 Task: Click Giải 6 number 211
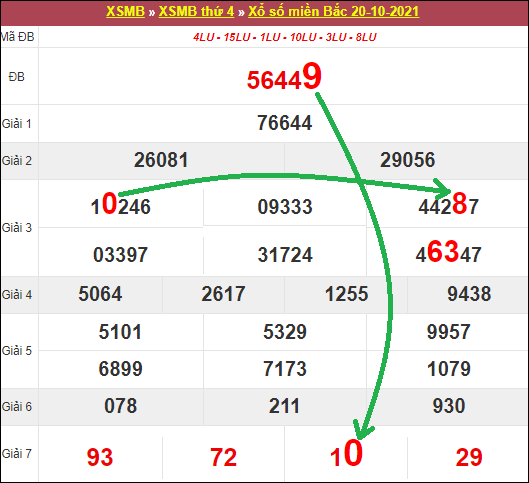284,406
